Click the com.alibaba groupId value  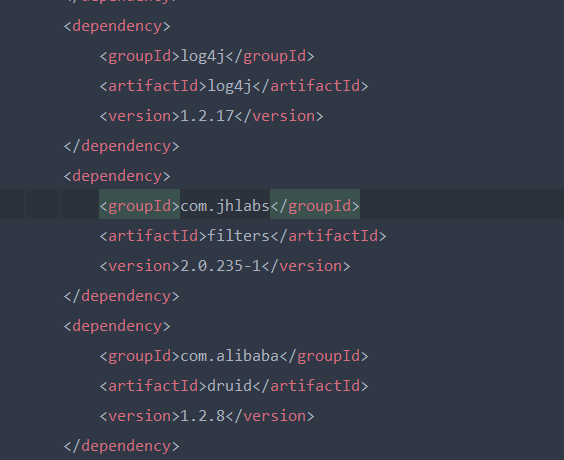coord(229,356)
